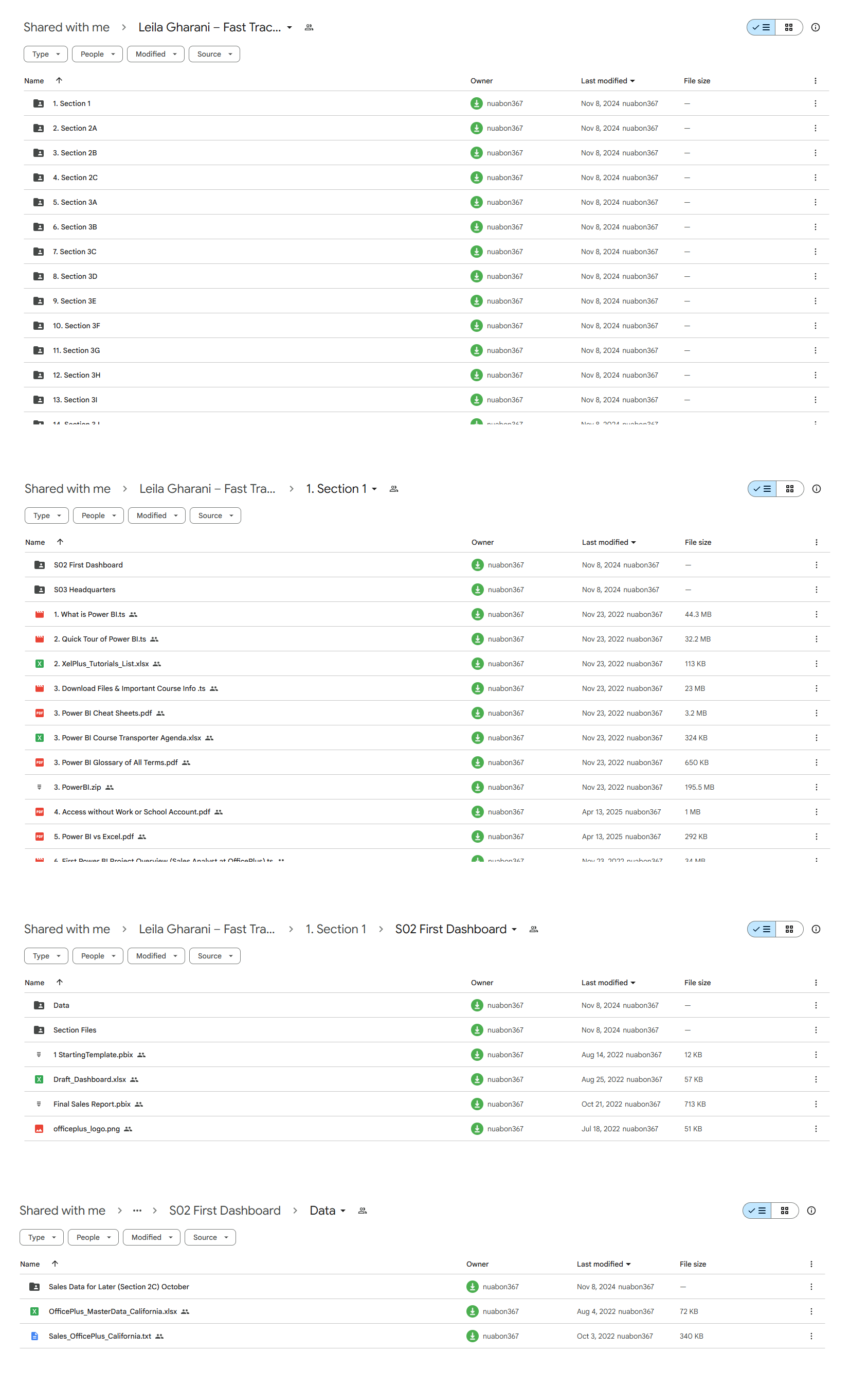Open the S02 First Dashboard folder row
This screenshot has height=1387, width=868.
click(427, 565)
